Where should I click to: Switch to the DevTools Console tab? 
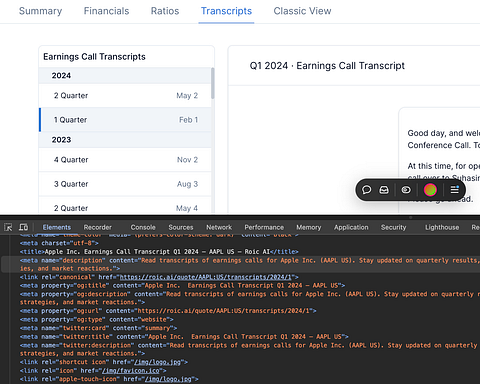143,227
